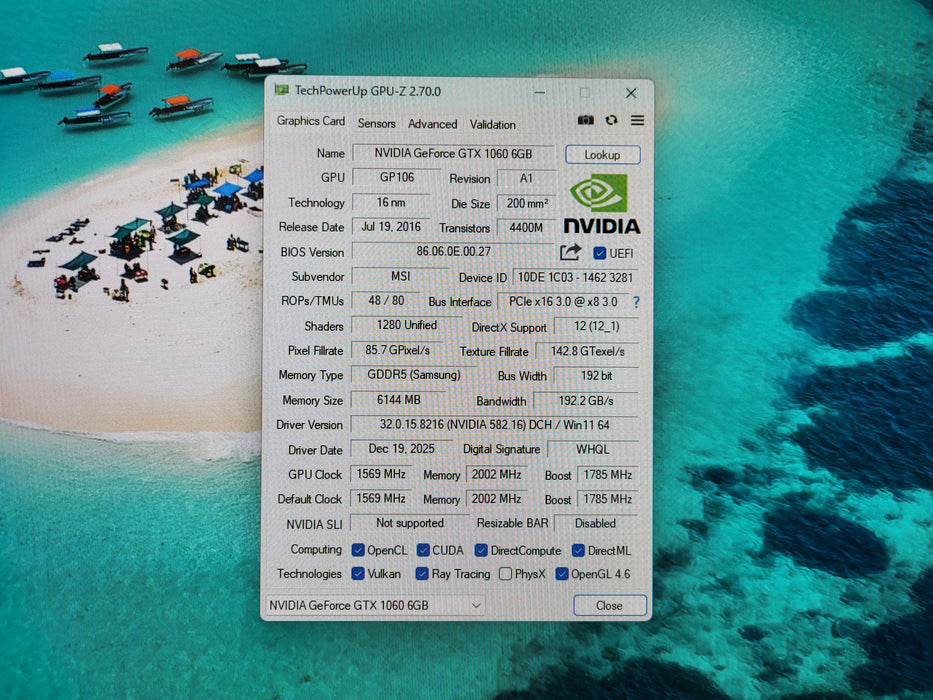The height and width of the screenshot is (700, 933).
Task: Click the Lookup button
Action: [x=603, y=155]
